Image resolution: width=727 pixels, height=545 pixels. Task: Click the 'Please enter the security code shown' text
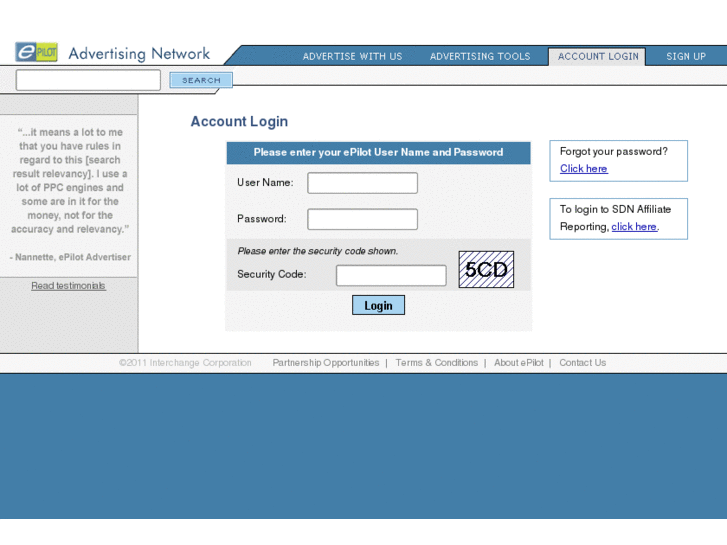(x=318, y=251)
